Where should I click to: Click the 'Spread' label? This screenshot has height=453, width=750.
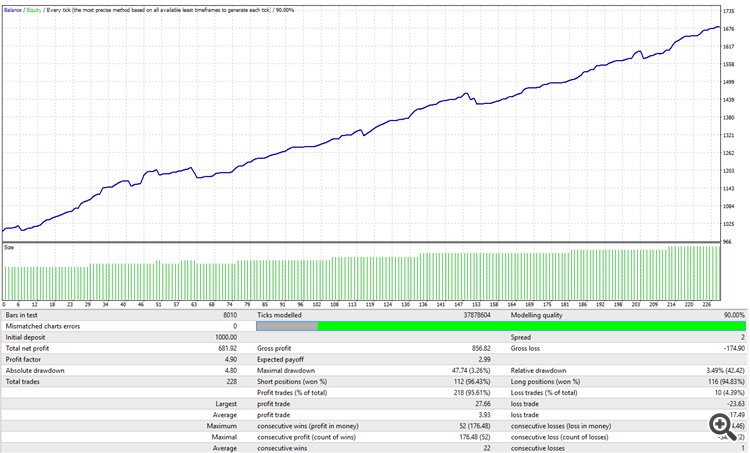click(521, 337)
